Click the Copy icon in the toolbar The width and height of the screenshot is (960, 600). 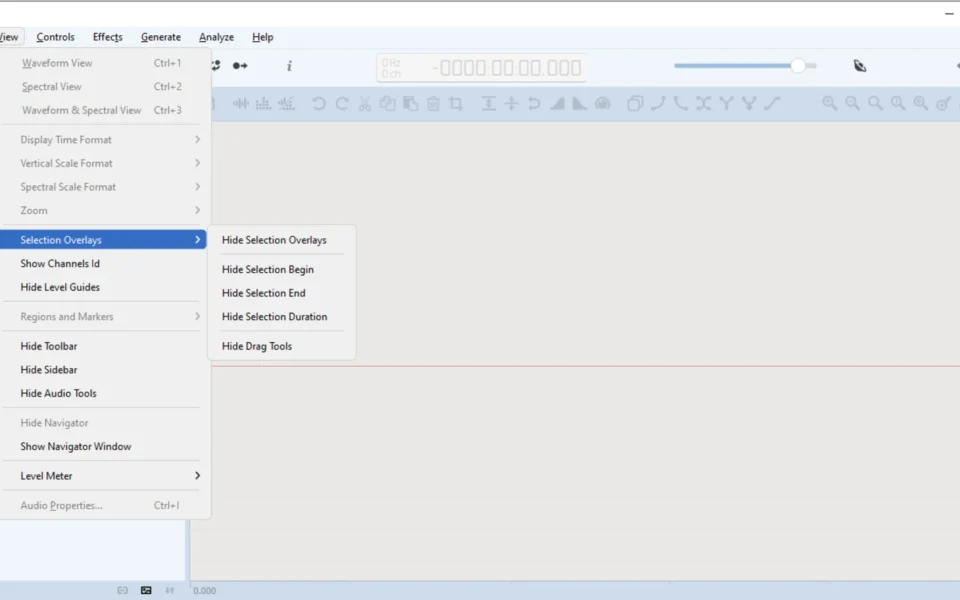point(388,103)
